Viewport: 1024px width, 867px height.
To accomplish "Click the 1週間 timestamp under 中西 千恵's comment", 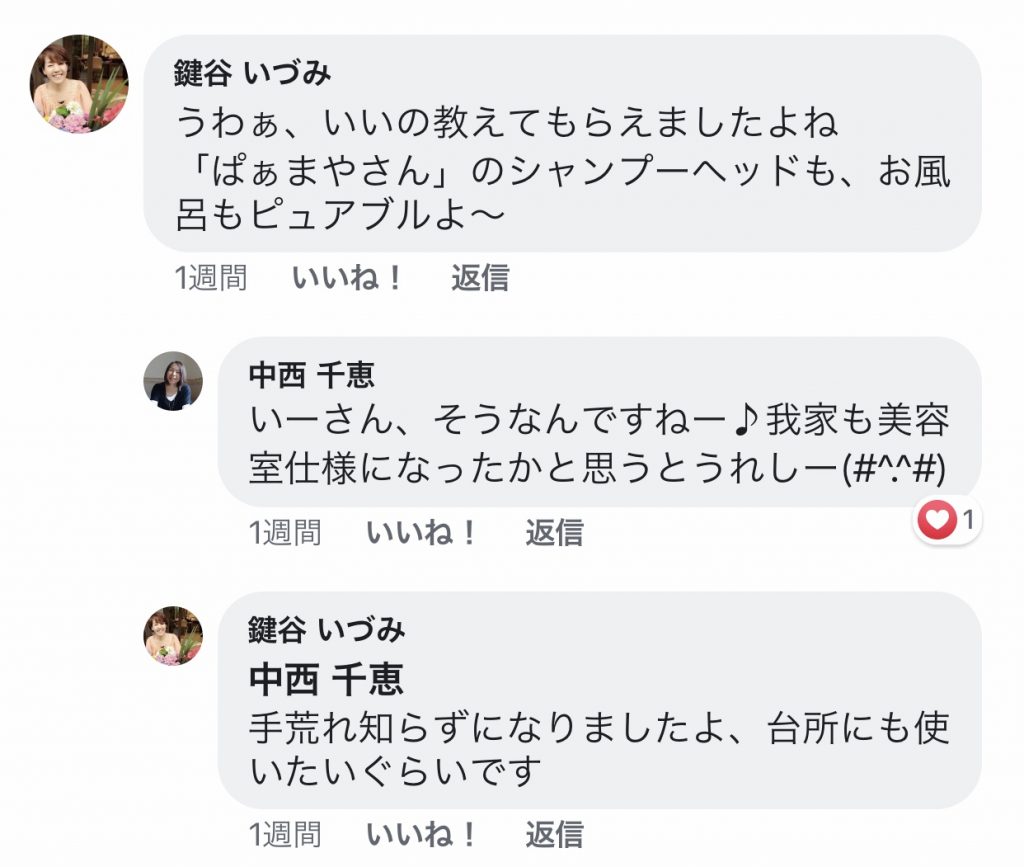I will pyautogui.click(x=285, y=533).
